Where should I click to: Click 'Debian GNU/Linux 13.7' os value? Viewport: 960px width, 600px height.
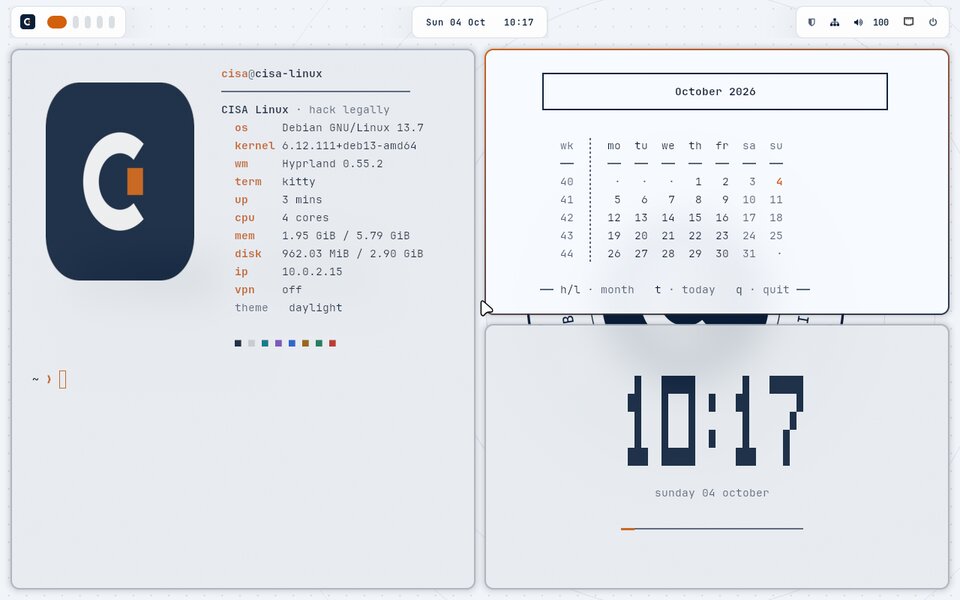353,128
